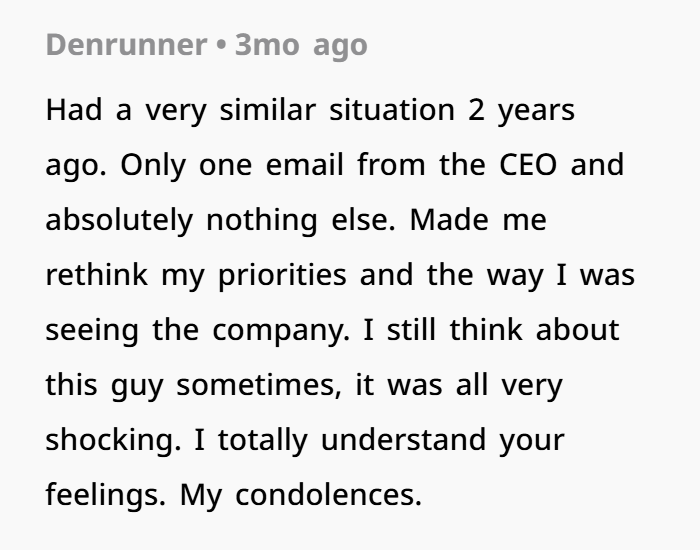Click the word understand in comment
Viewport: 700px width, 550px height.
(403, 440)
